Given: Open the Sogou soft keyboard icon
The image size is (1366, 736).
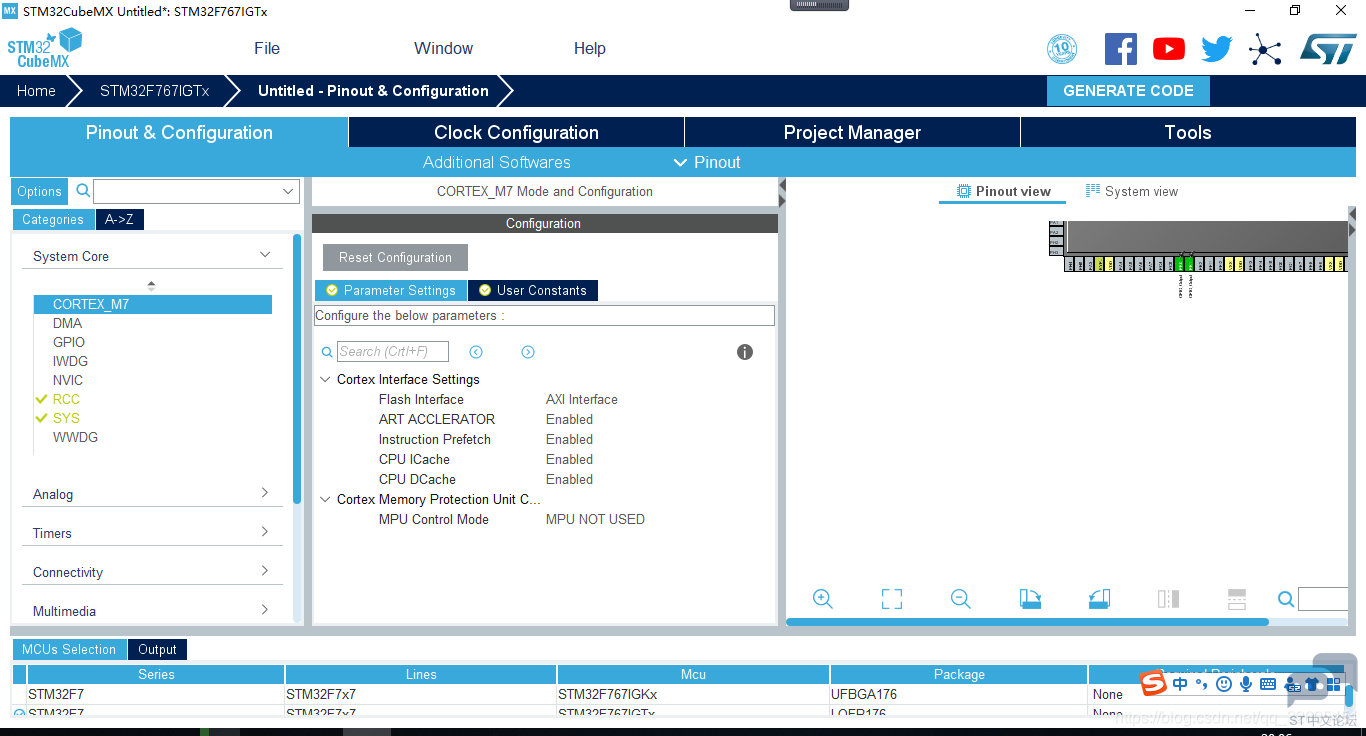Looking at the screenshot, I should click(1268, 684).
